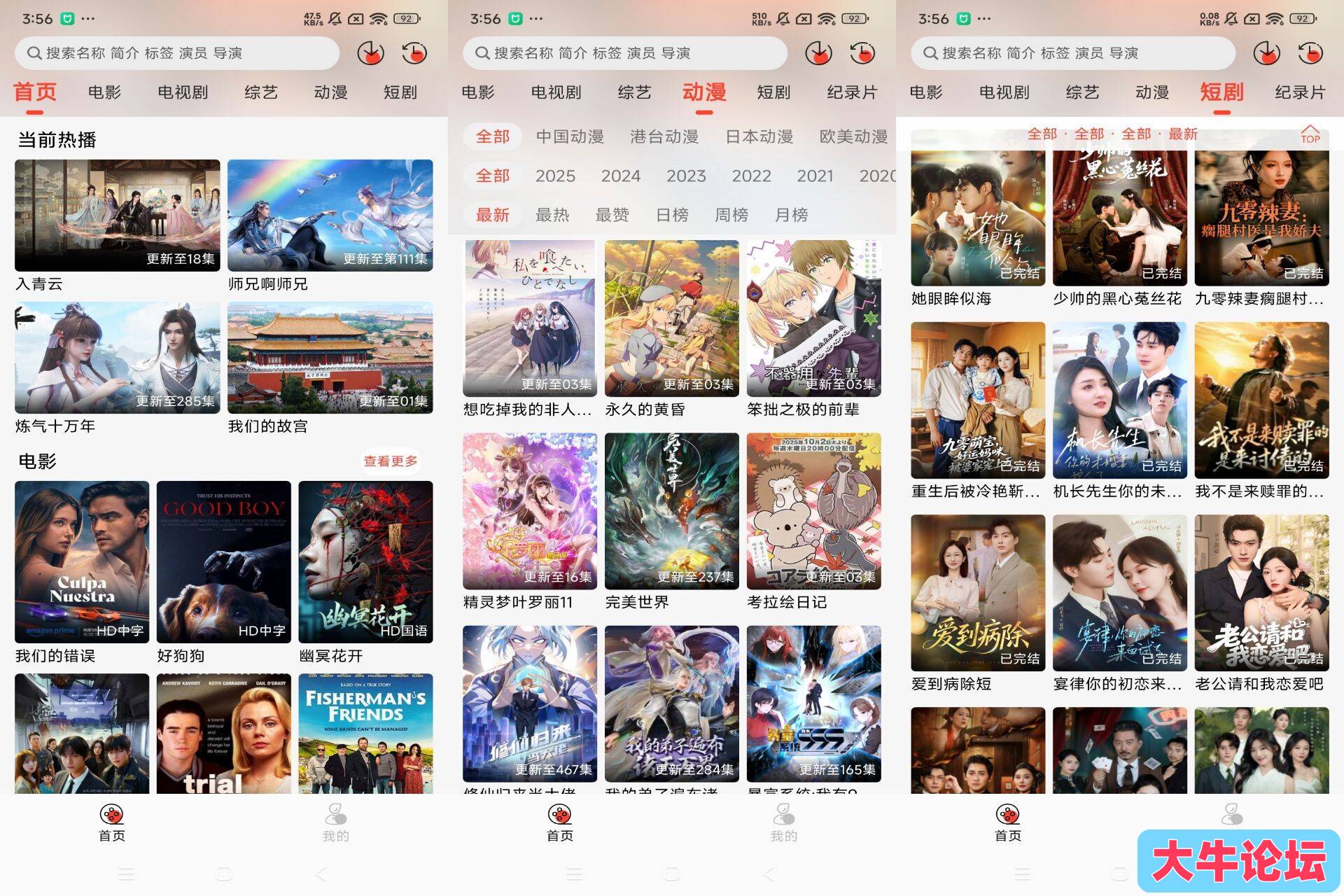Viewport: 1344px width, 896px height.
Task: Open watch history icon on 首页 screen
Action: [414, 53]
